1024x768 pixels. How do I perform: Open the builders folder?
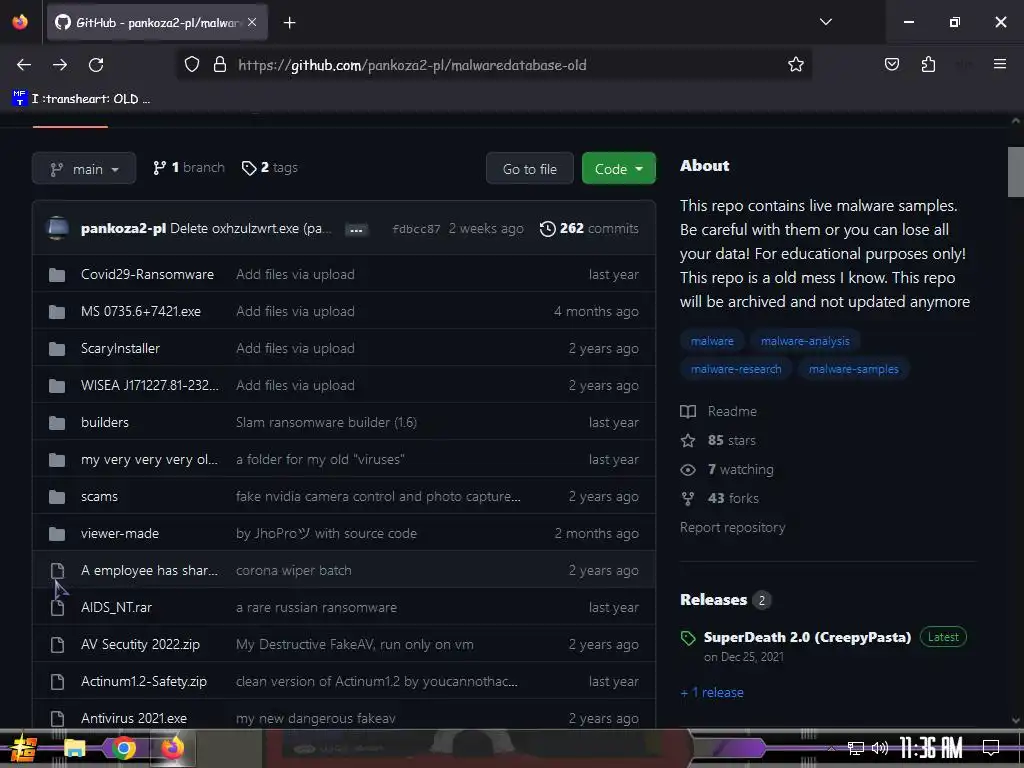coord(104,423)
